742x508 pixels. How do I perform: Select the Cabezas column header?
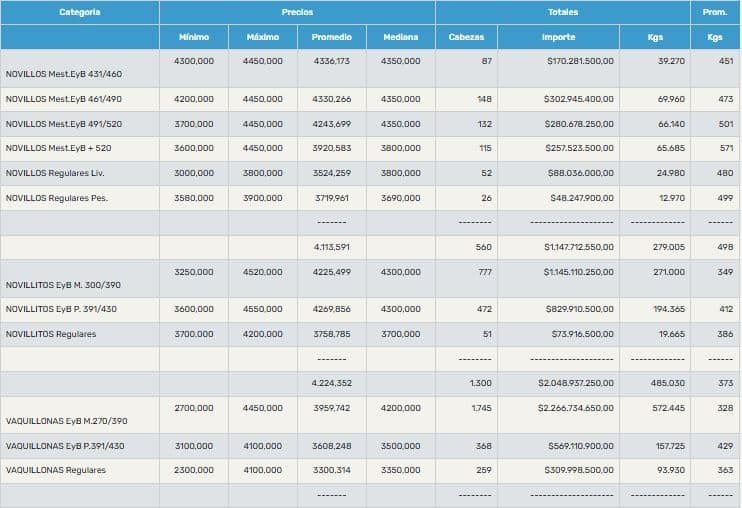466,37
